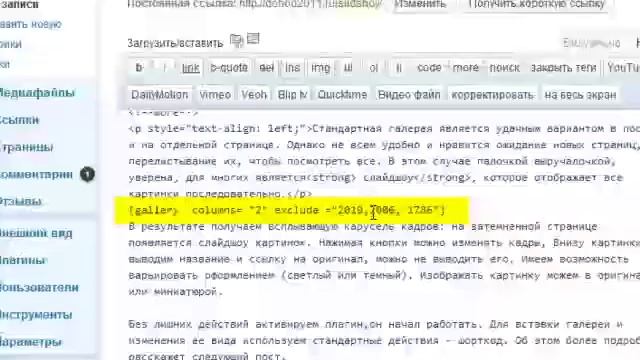Click the comments count badge '1'
This screenshot has height=360, width=640.
pos(87,174)
